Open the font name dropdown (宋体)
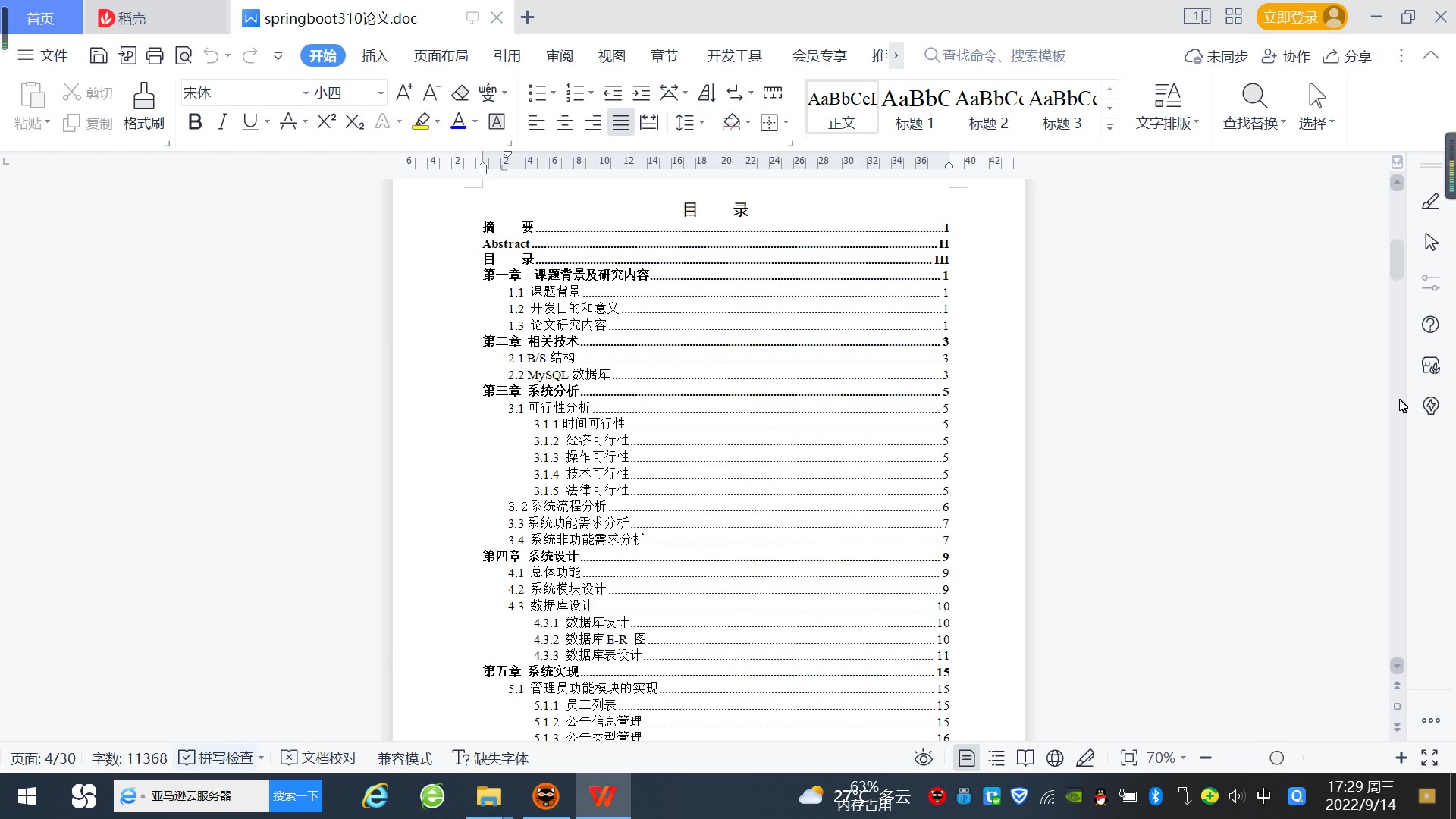Screen dimensions: 1456x819 click(306, 93)
